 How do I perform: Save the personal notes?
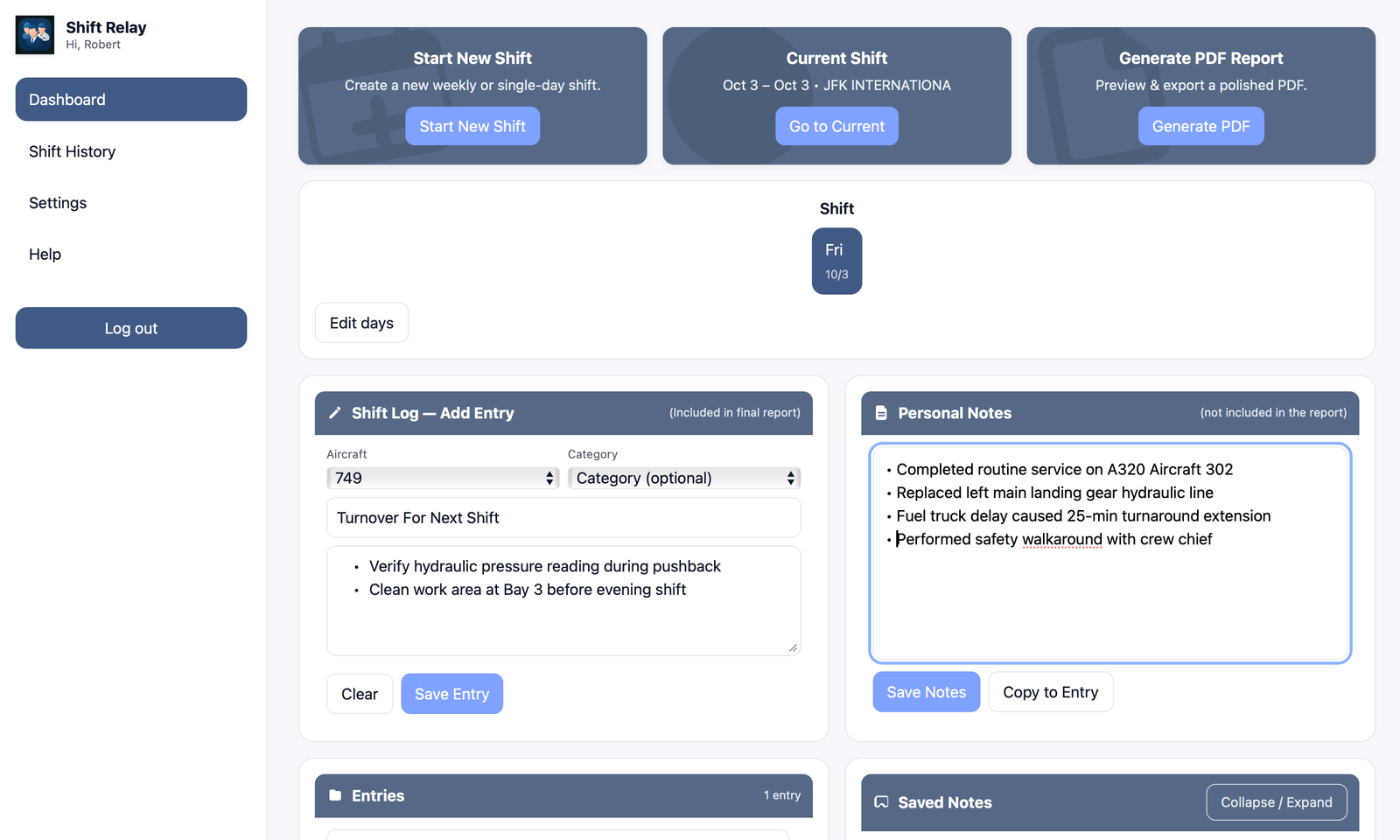925,691
